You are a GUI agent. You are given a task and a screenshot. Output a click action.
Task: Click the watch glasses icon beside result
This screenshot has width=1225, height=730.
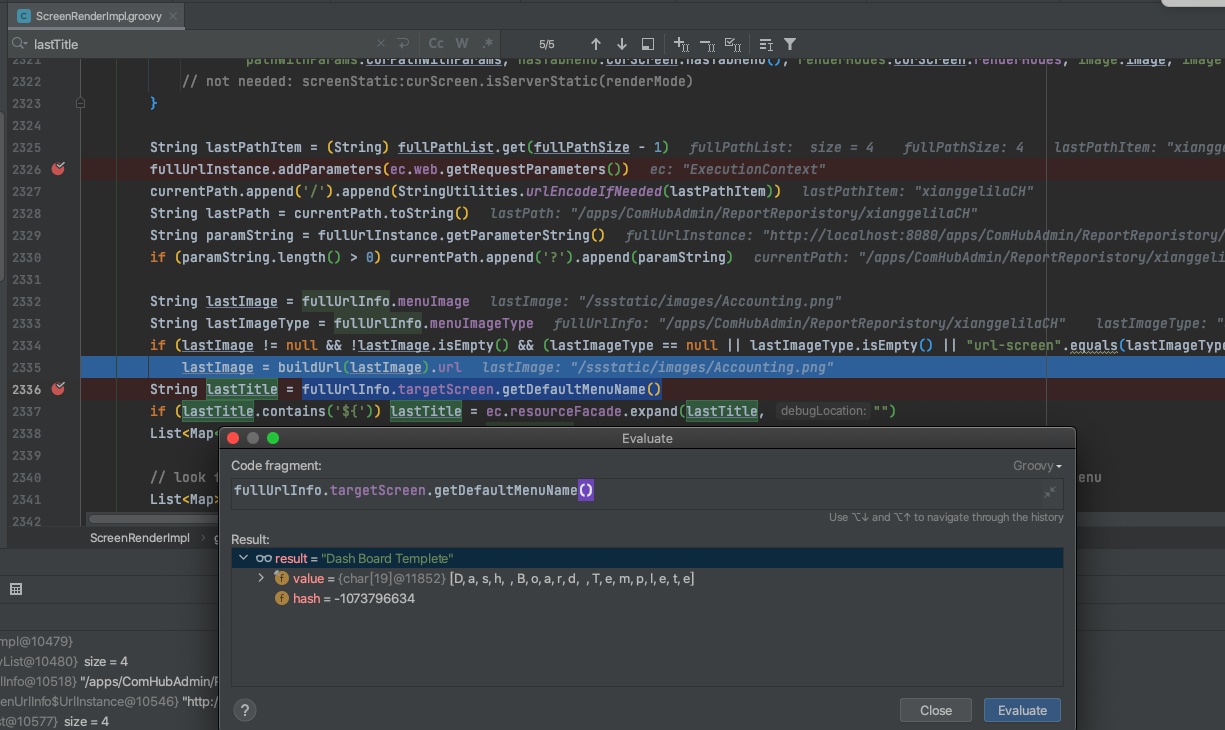pyautogui.click(x=264, y=558)
